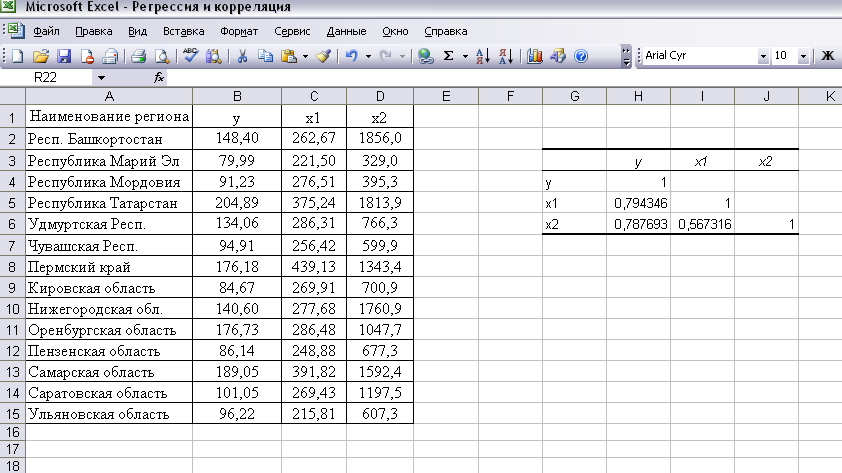Open the font size 10 dropdown
The height and width of the screenshot is (473, 842).
point(803,56)
